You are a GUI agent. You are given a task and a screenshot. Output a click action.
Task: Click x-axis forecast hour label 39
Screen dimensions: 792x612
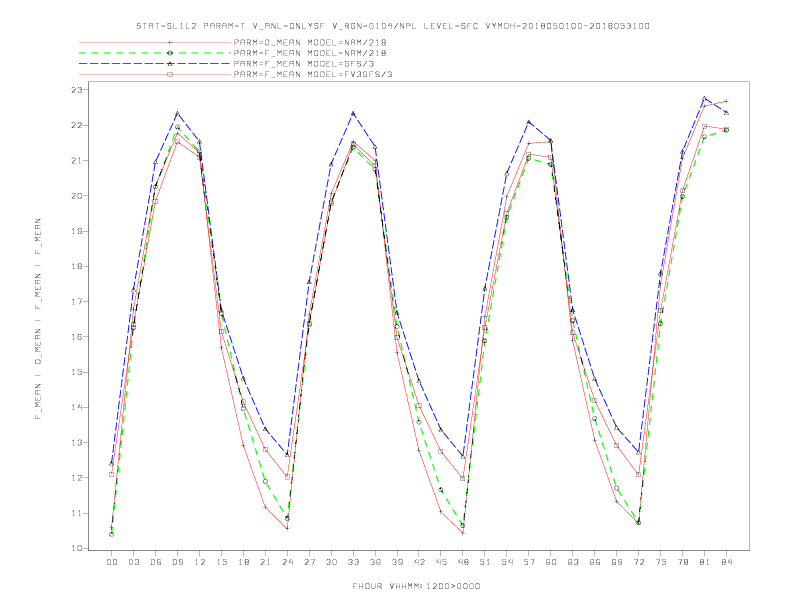397,562
